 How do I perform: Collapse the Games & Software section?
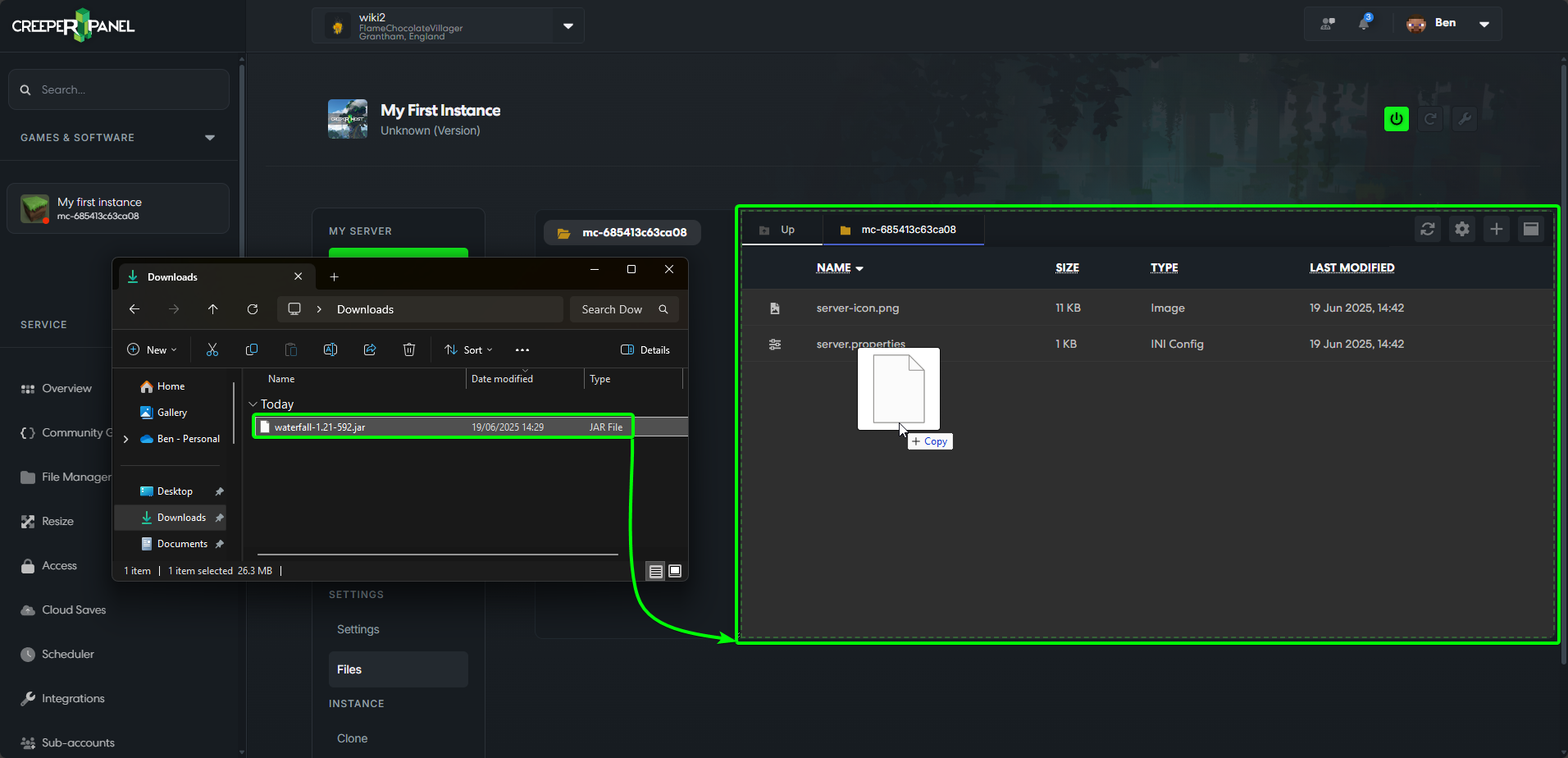pyautogui.click(x=210, y=138)
